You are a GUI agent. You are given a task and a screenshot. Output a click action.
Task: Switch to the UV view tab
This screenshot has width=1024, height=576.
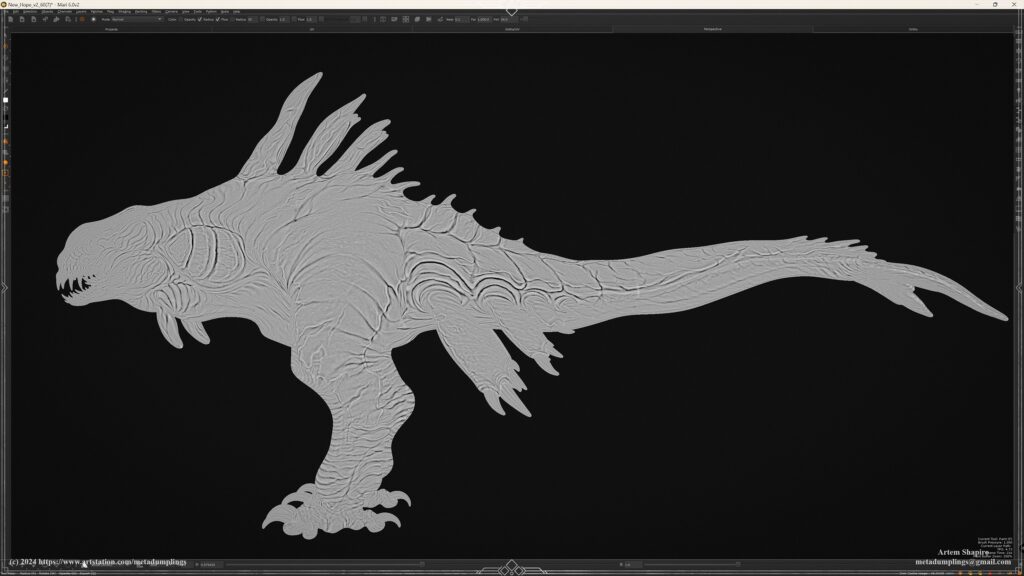click(311, 29)
